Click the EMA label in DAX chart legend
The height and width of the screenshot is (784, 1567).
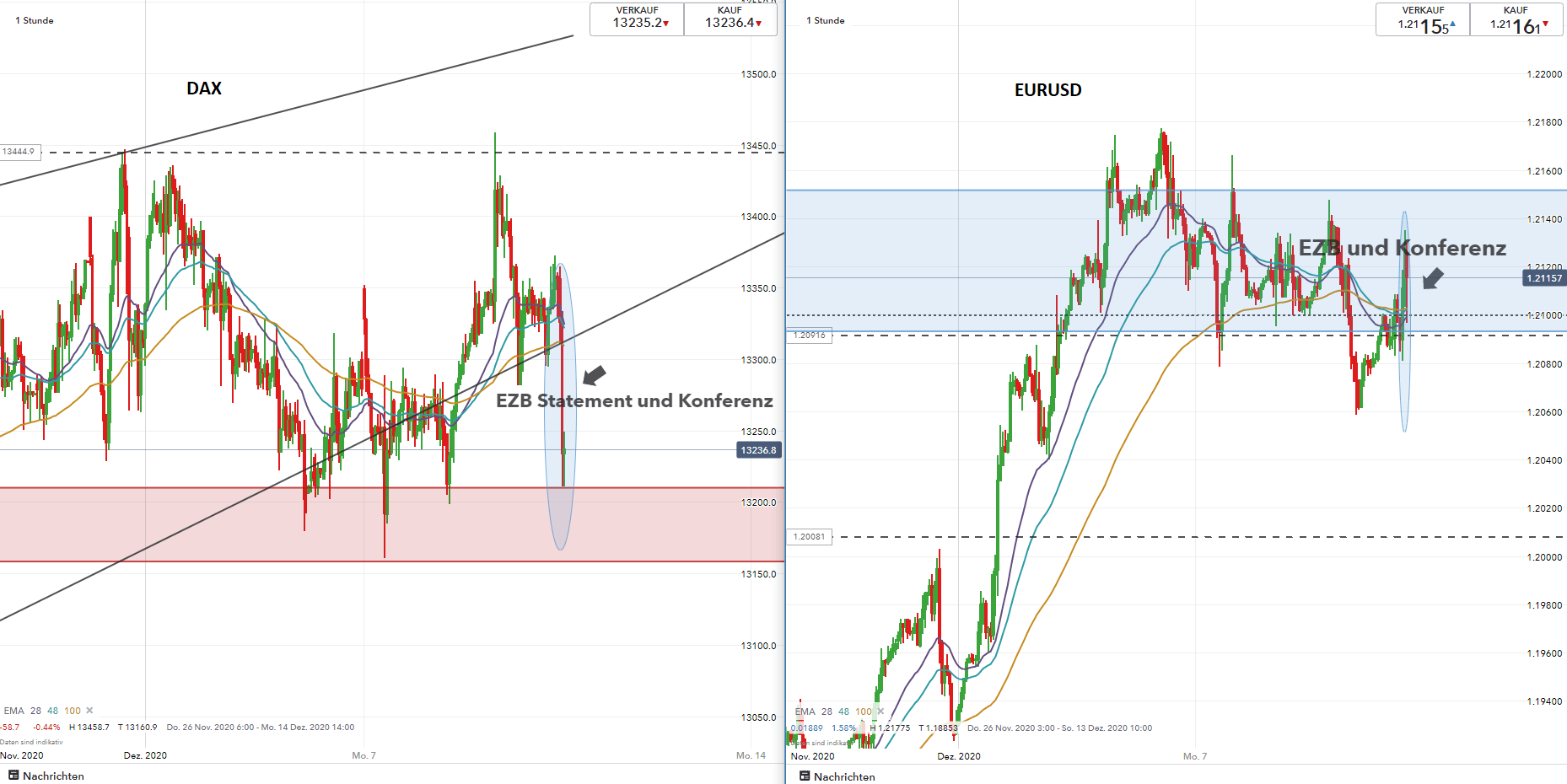point(14,711)
